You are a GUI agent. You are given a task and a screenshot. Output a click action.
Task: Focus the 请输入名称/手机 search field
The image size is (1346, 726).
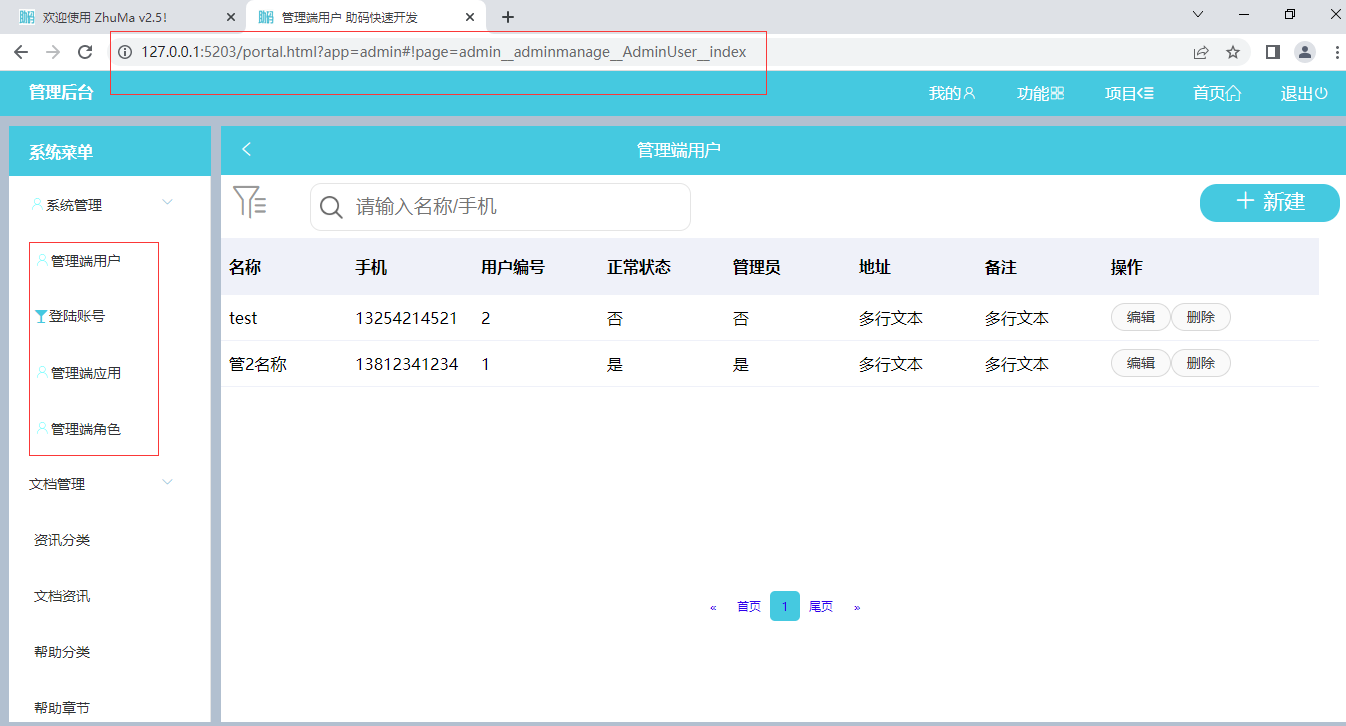pos(500,207)
